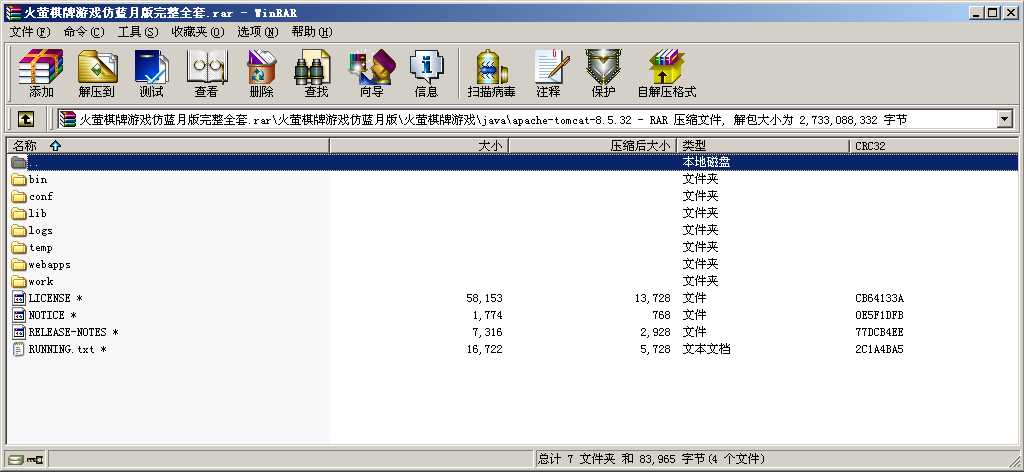Click CRC32 value CB64133A
1024x472 pixels.
(879, 298)
